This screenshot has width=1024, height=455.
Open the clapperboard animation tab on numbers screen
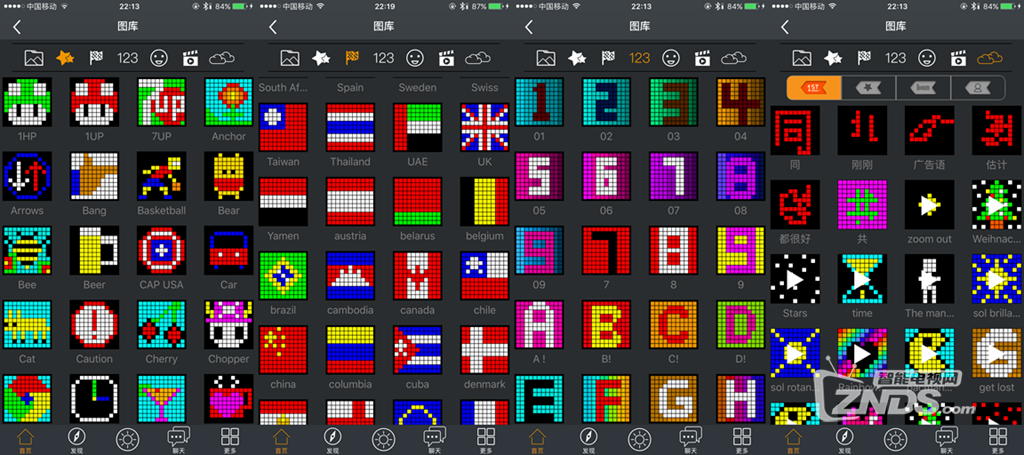(702, 58)
